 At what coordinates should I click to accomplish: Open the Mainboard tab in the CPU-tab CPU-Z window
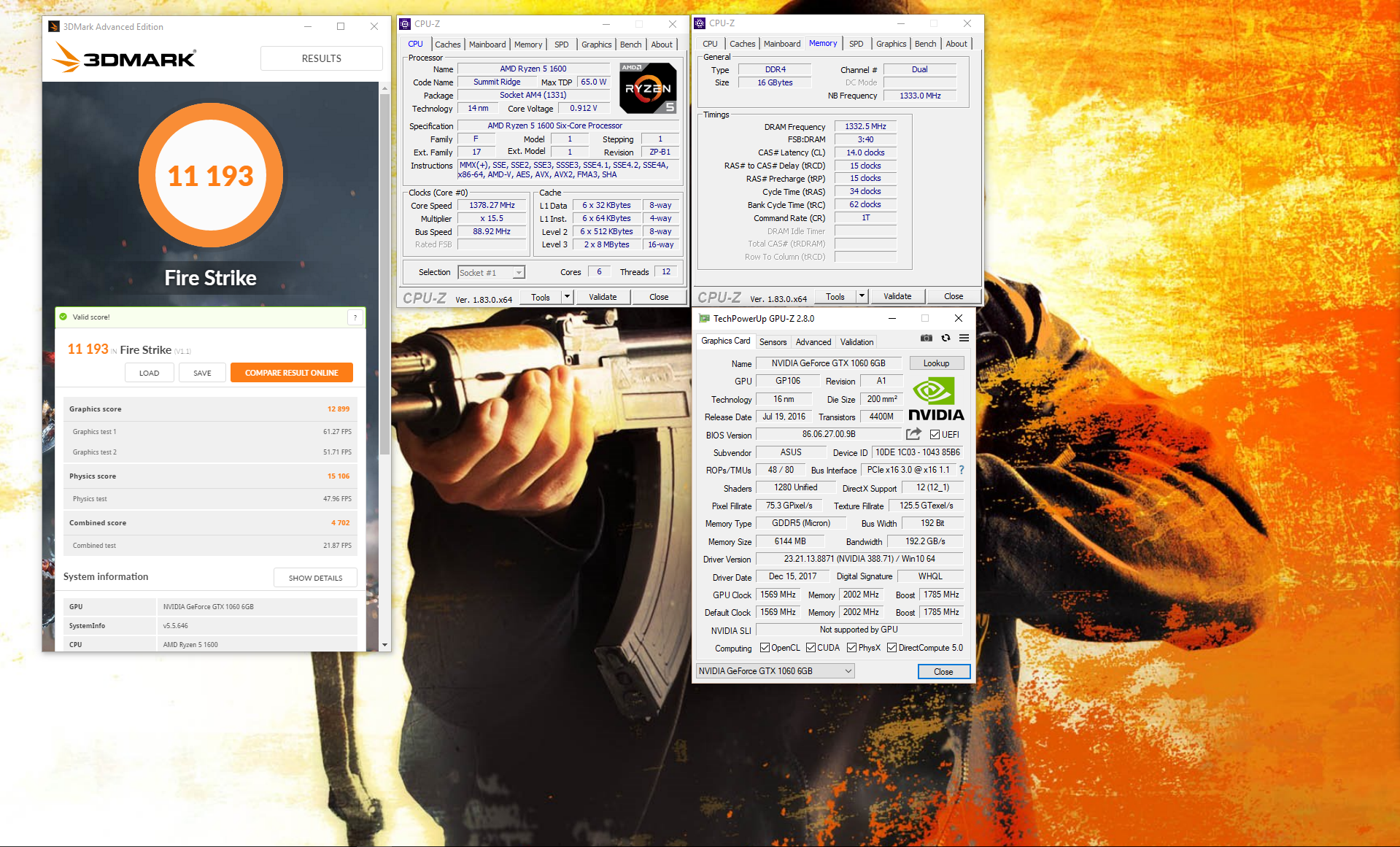(487, 45)
